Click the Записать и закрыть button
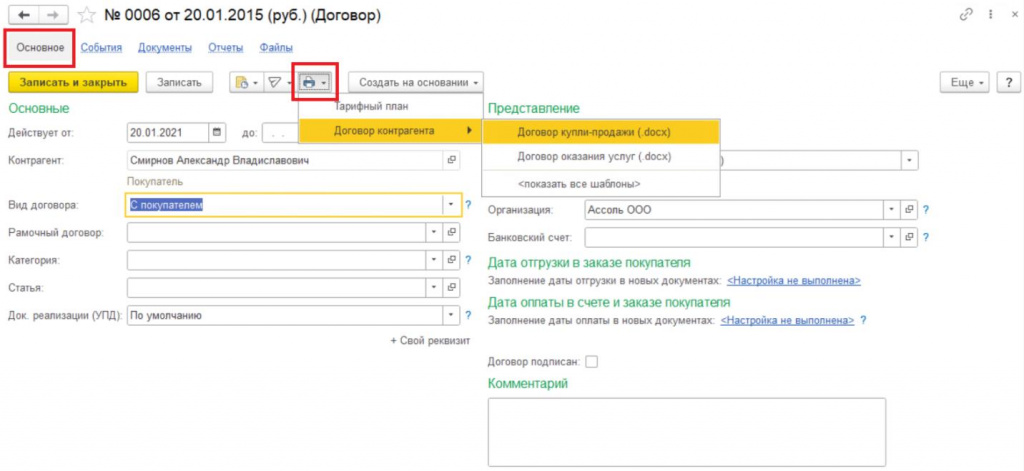Viewport: 1024px width, 471px height. click(73, 82)
